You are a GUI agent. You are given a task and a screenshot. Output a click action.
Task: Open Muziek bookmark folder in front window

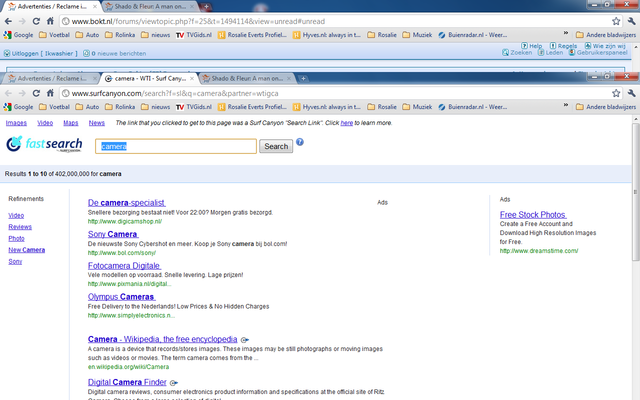coord(417,107)
